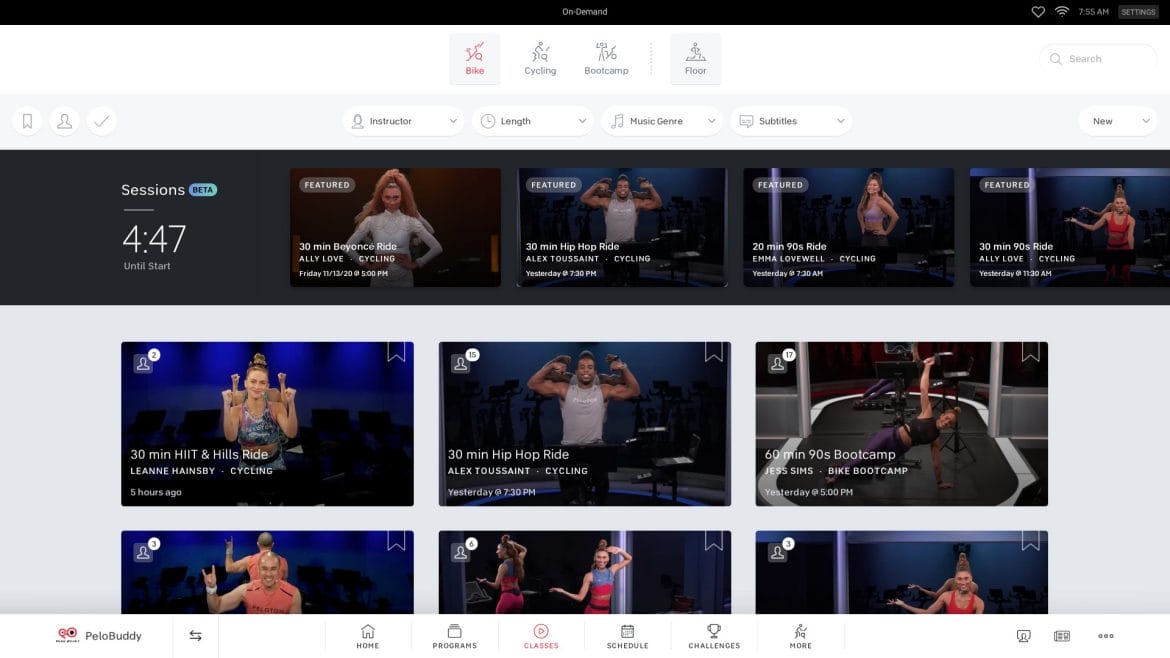Click friends icon on HIIT & Hills Ride

coord(143,363)
